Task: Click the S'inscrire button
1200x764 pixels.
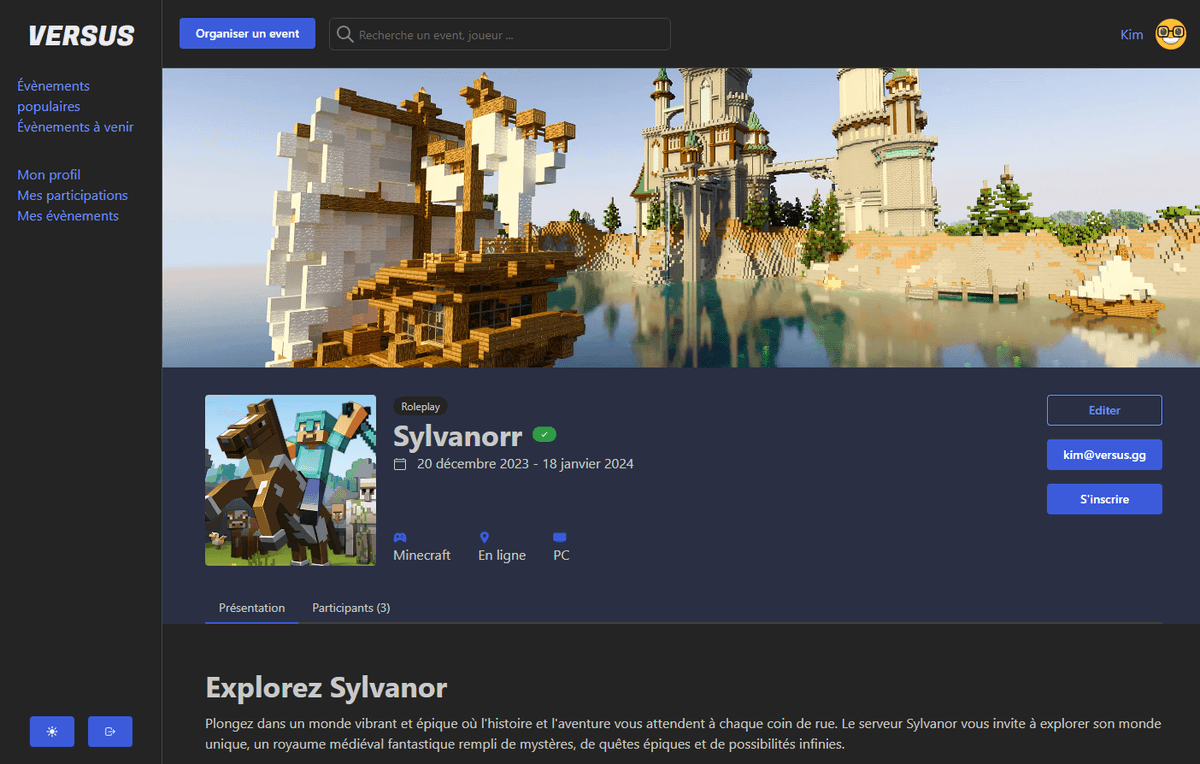Action: (1104, 499)
